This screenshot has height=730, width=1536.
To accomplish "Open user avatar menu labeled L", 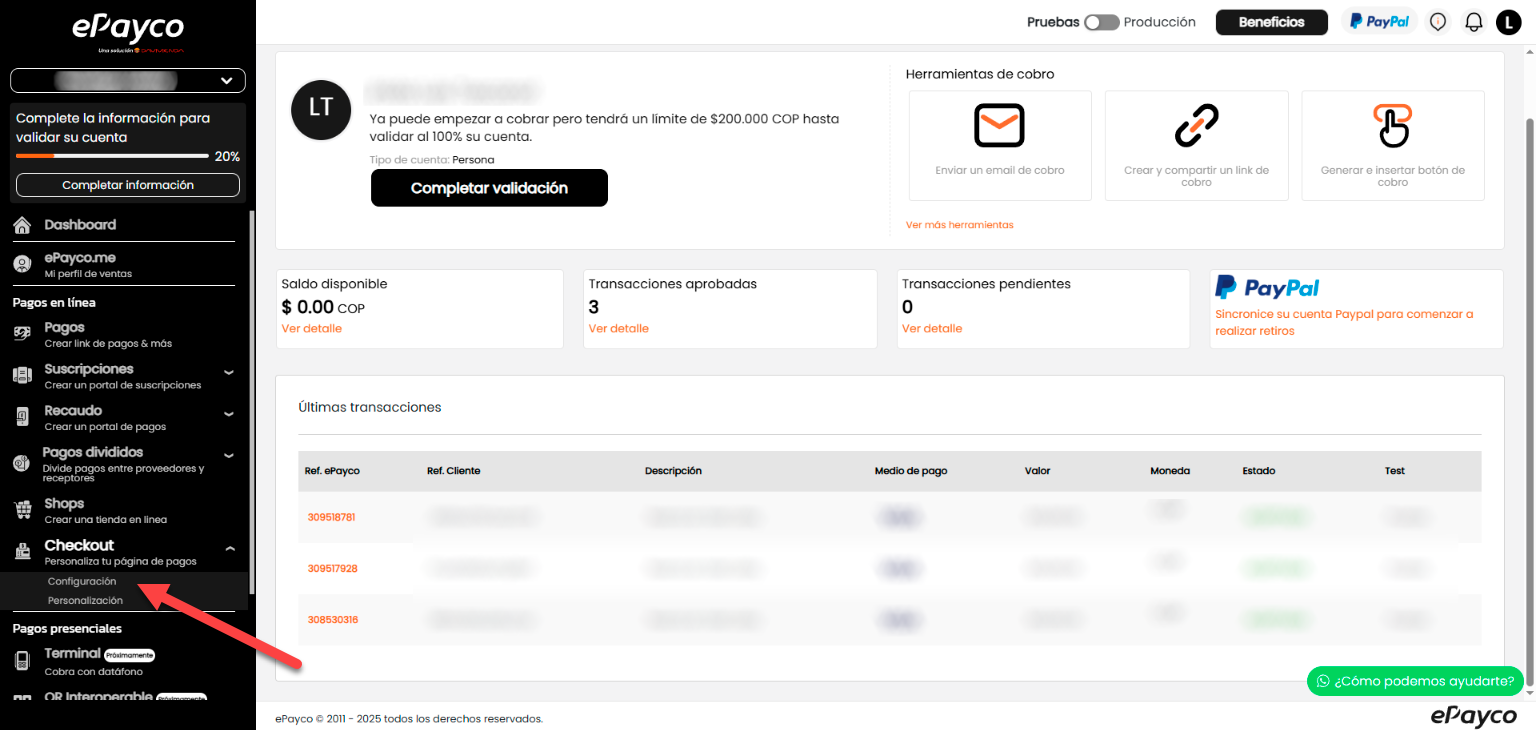I will coord(1508,22).
